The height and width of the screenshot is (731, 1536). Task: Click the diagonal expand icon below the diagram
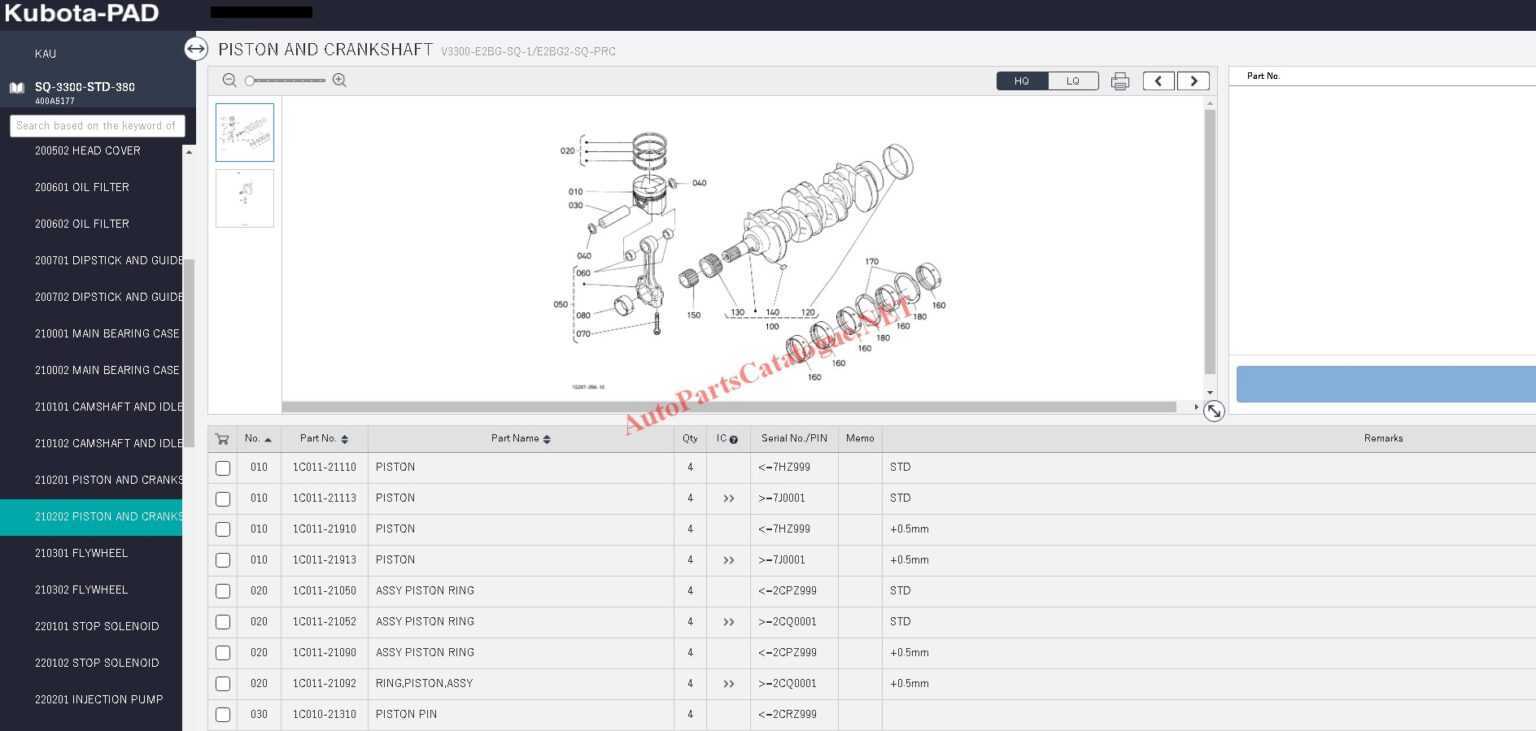tap(1213, 411)
